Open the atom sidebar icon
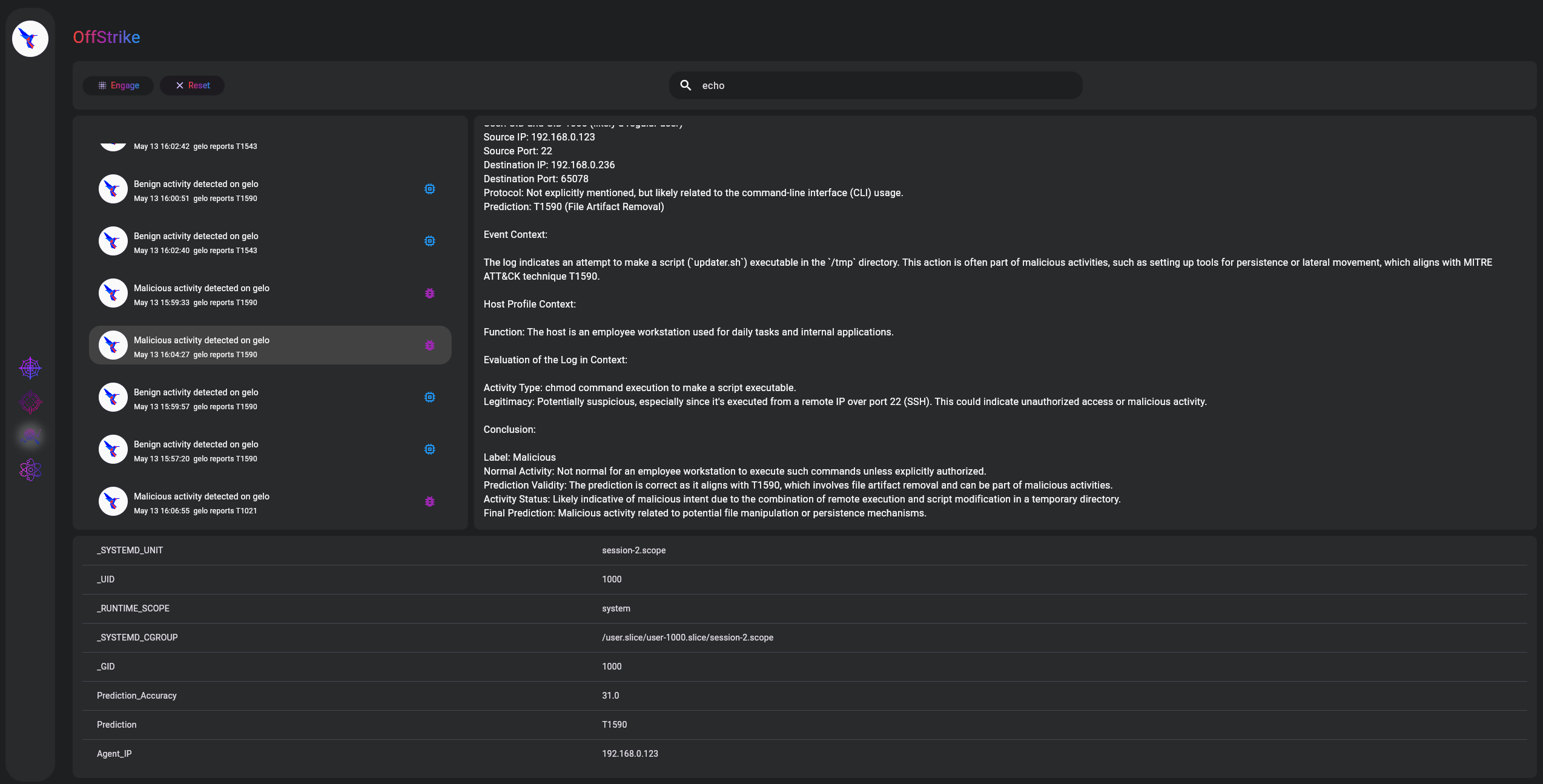Viewport: 1543px width, 784px height. coord(30,469)
